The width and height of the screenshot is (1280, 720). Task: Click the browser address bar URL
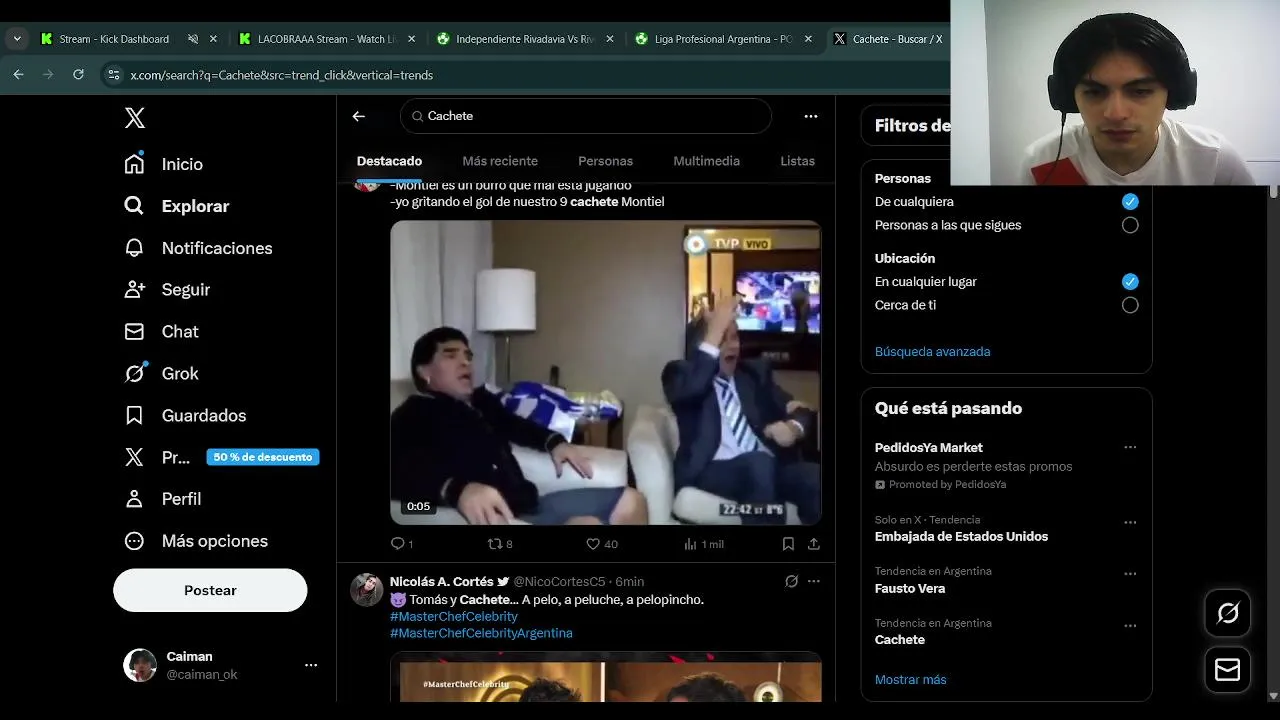(x=282, y=75)
